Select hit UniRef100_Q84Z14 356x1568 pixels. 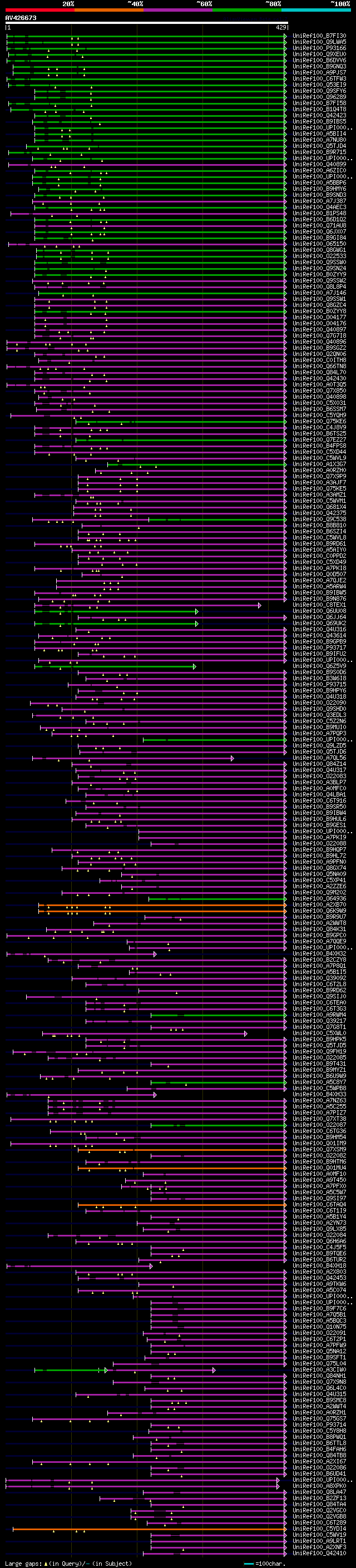[x=319, y=764]
